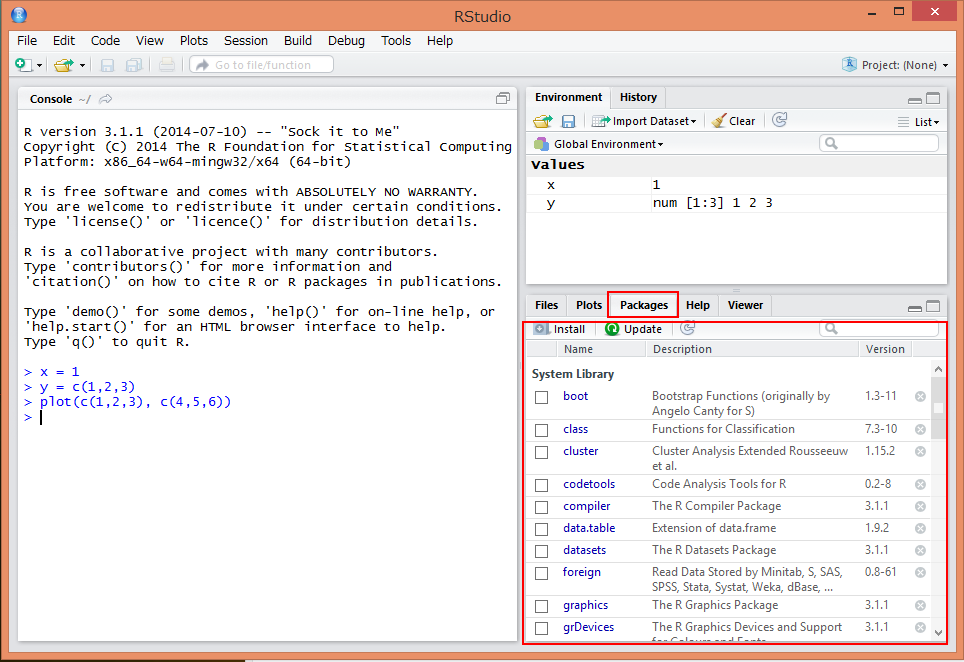Open the data.table package link

(x=589, y=528)
